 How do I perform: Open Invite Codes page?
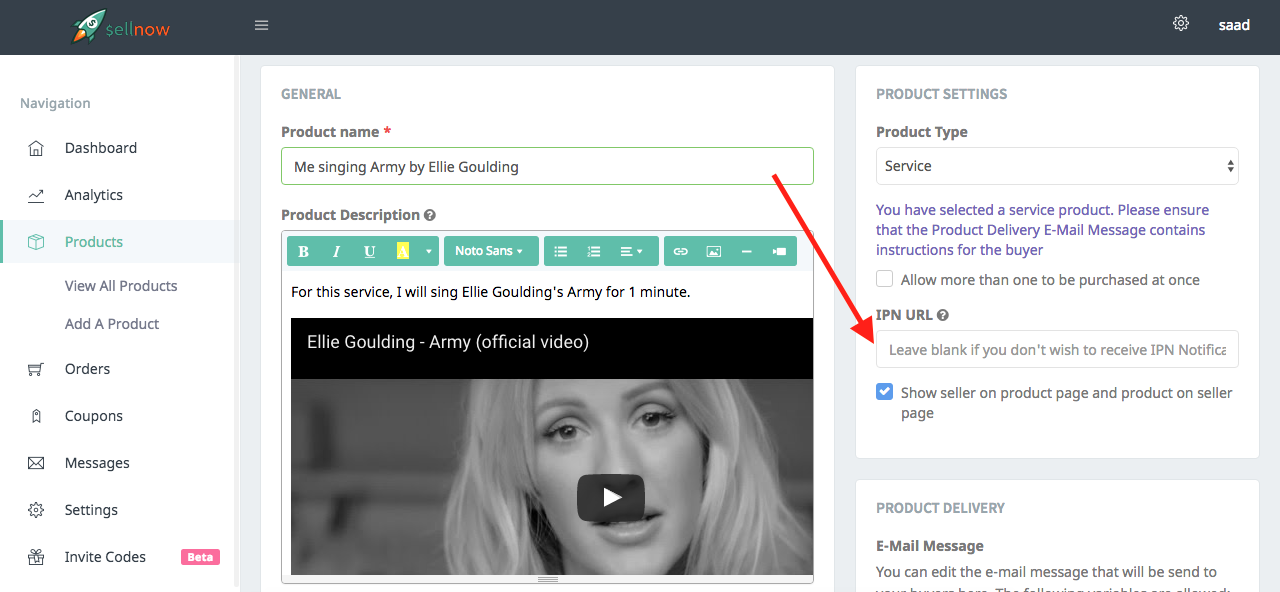(x=106, y=557)
